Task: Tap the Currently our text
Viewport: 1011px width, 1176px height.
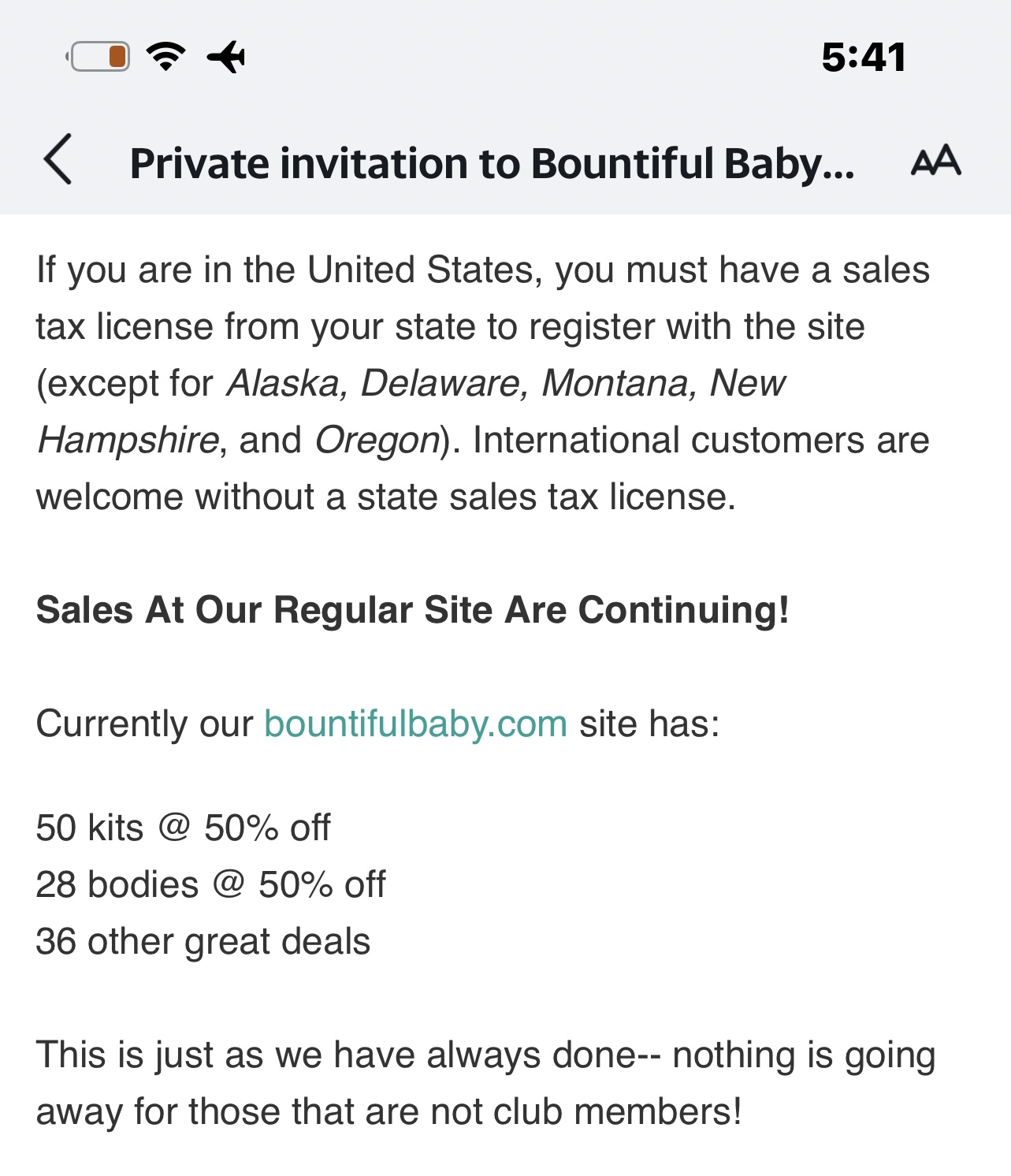Action: [x=145, y=724]
